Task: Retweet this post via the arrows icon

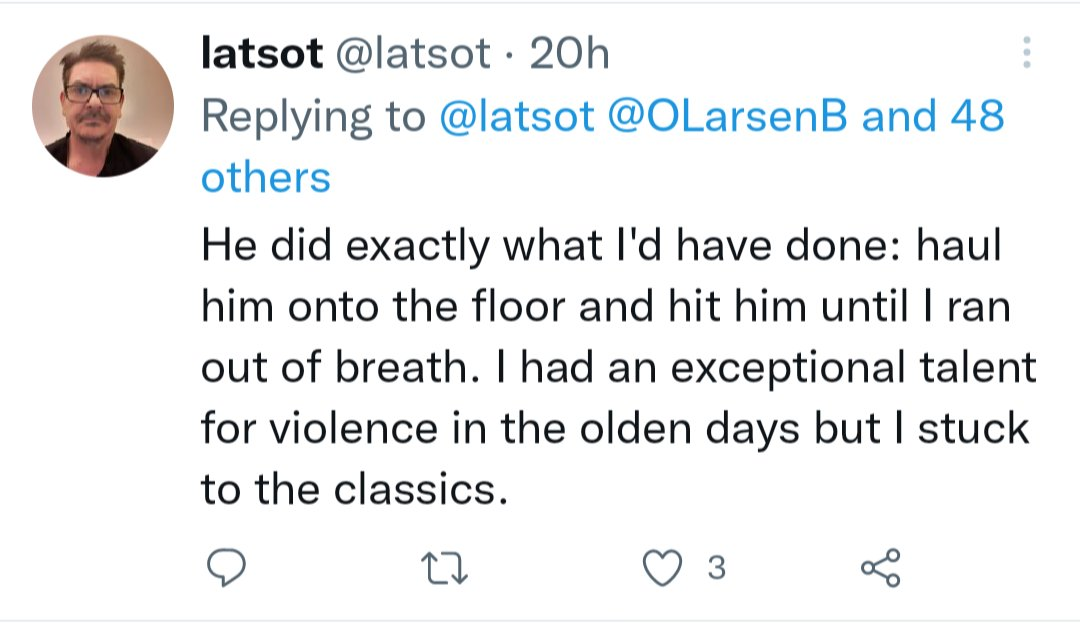Action: click(x=444, y=569)
